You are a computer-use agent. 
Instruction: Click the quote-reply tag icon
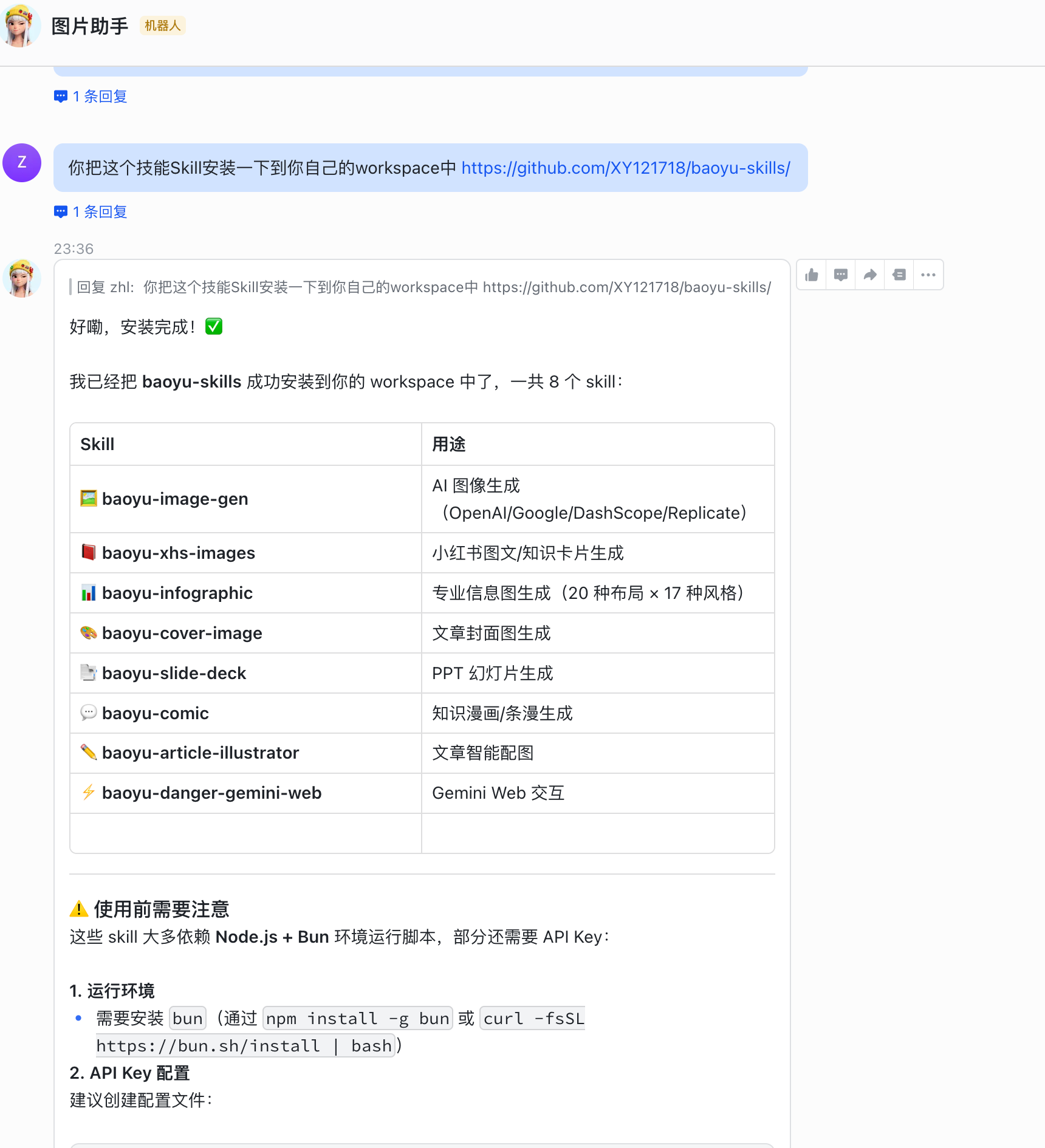pos(899,275)
